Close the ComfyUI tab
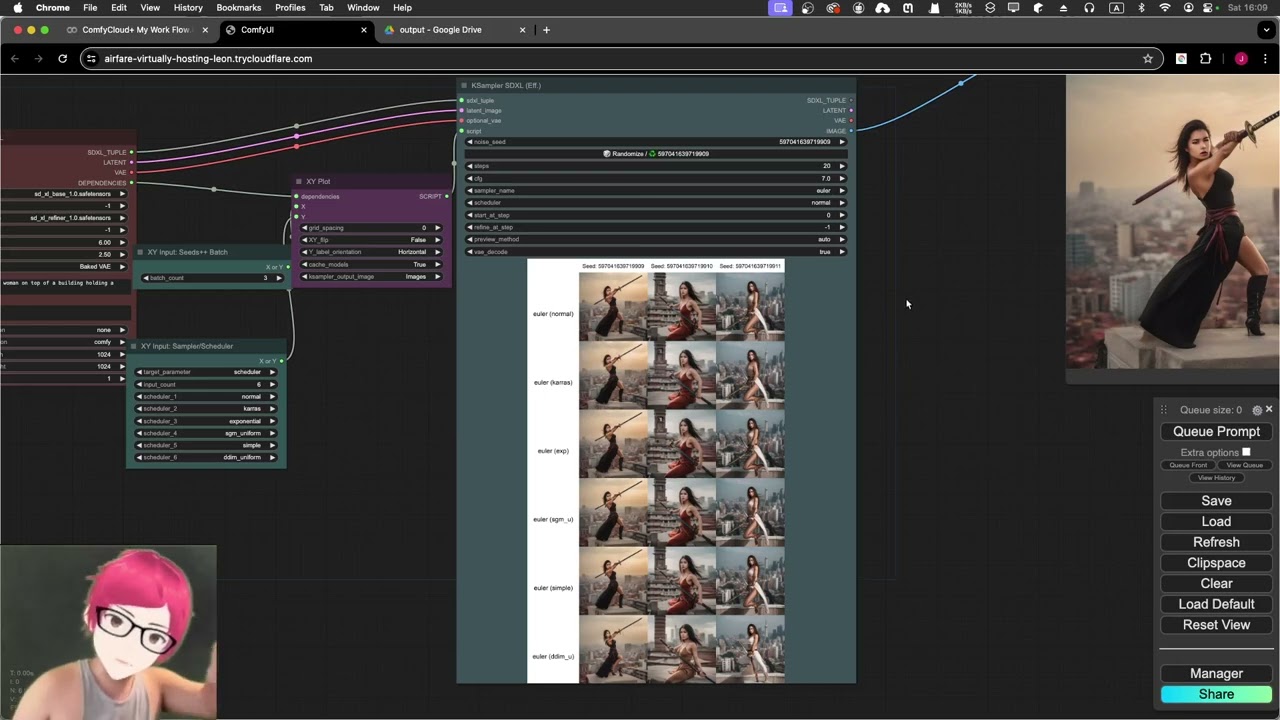1280x720 pixels. coord(364,30)
